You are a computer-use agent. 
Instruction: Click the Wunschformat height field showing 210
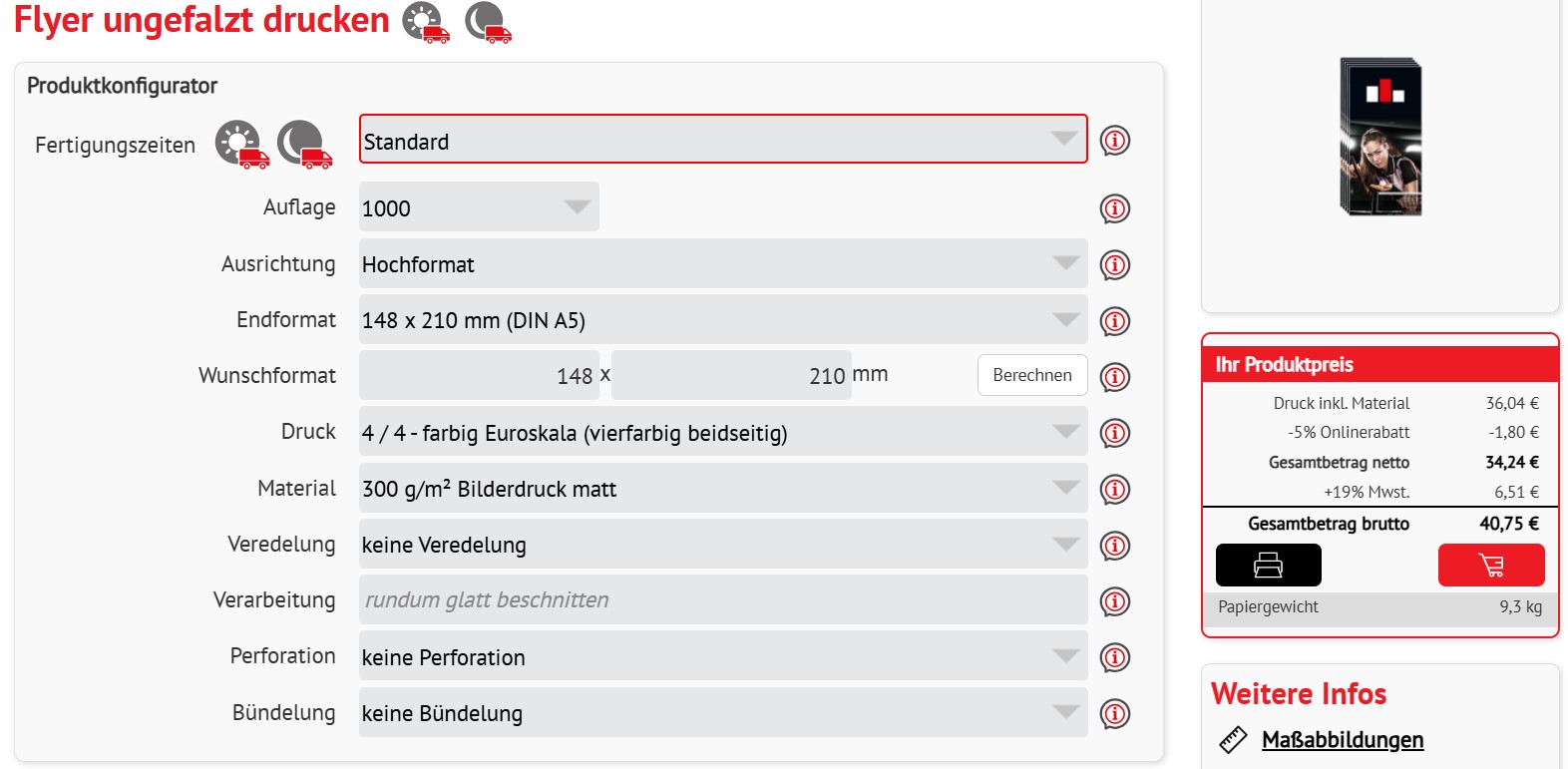[731, 376]
